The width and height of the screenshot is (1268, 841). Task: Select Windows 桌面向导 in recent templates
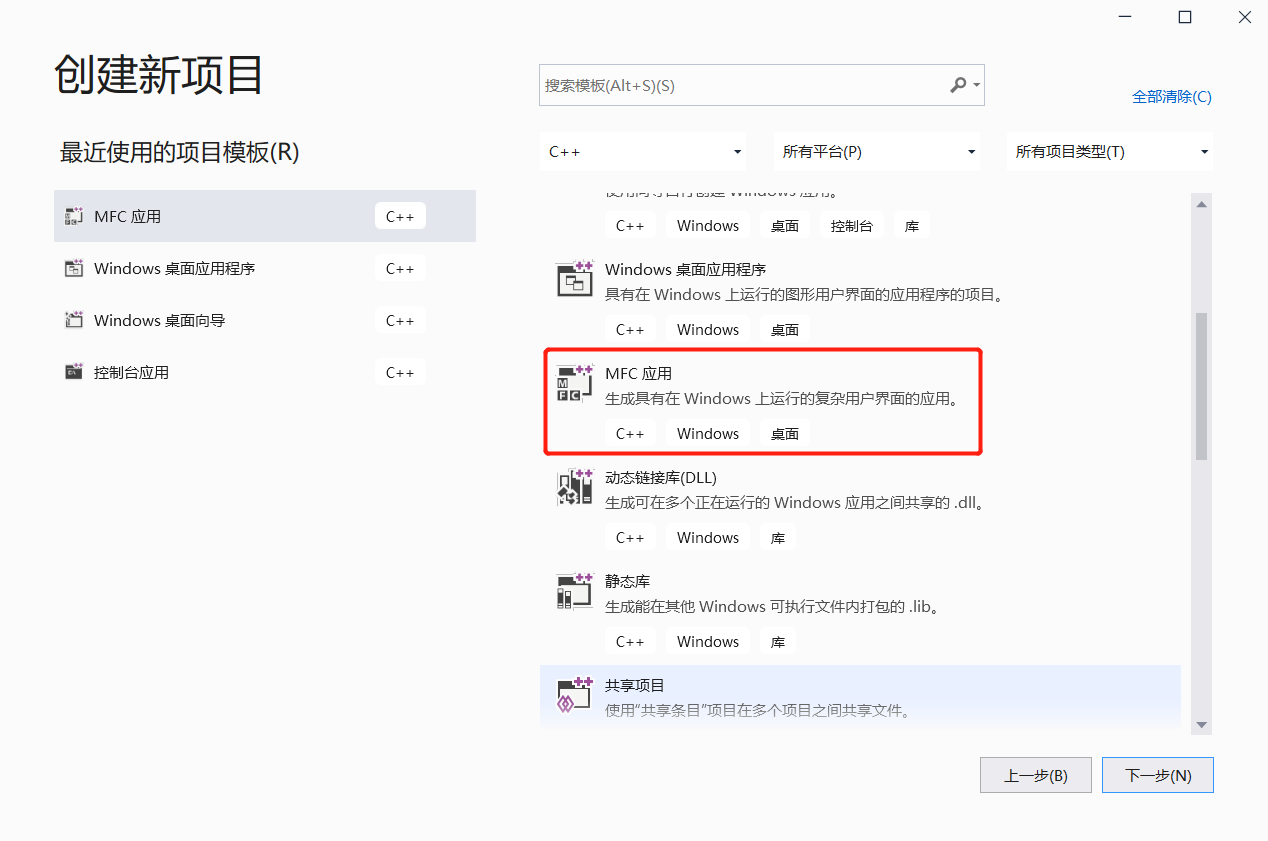coord(265,320)
